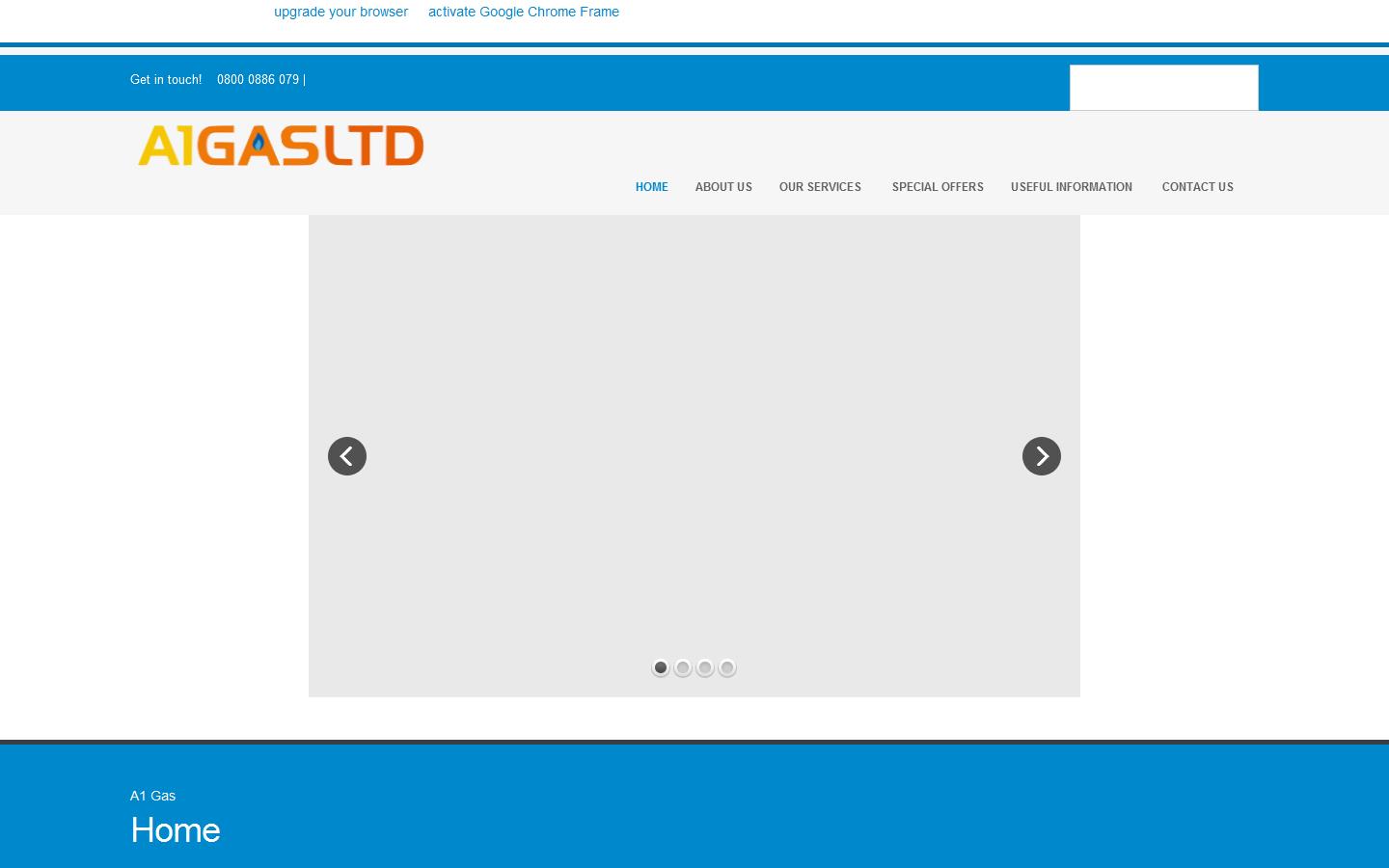The height and width of the screenshot is (868, 1389).
Task: Expand the Useful Information menu
Action: coord(1071,187)
